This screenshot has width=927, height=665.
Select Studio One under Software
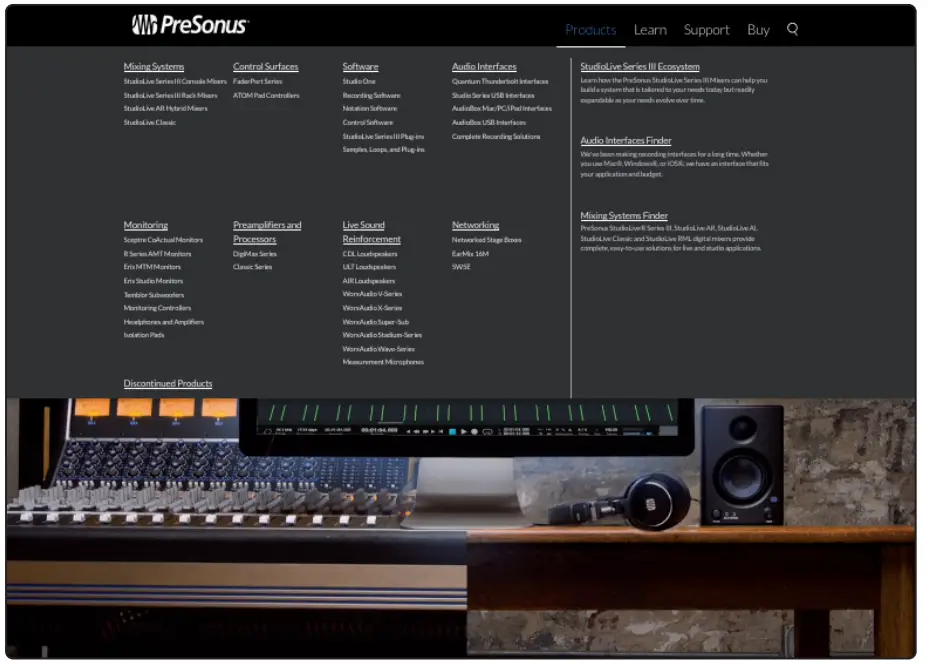point(361,79)
